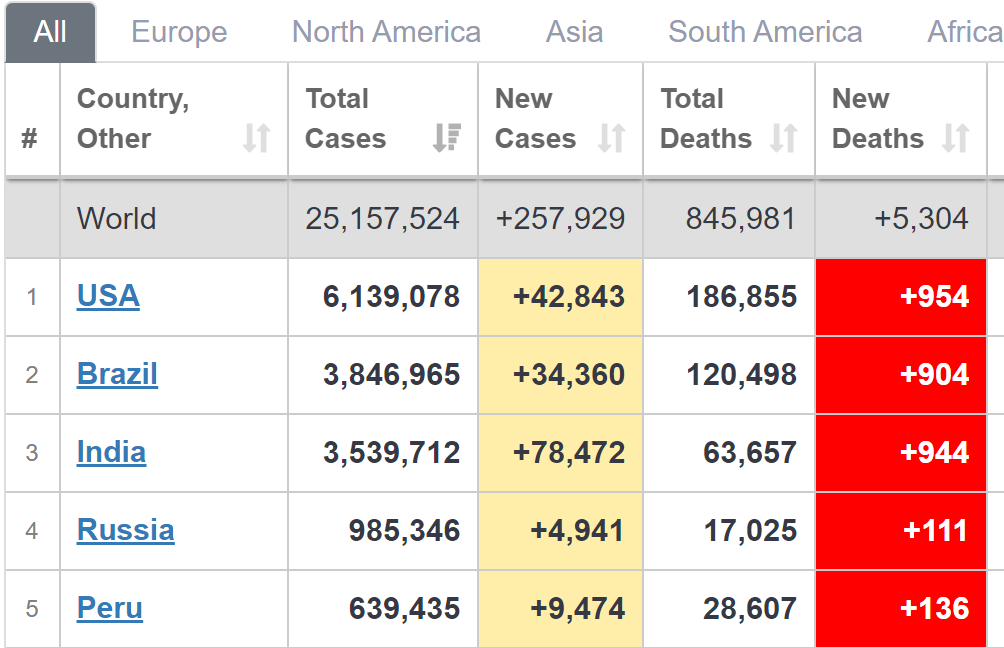This screenshot has width=1004, height=648.
Task: Open the North America tab
Action: [386, 32]
